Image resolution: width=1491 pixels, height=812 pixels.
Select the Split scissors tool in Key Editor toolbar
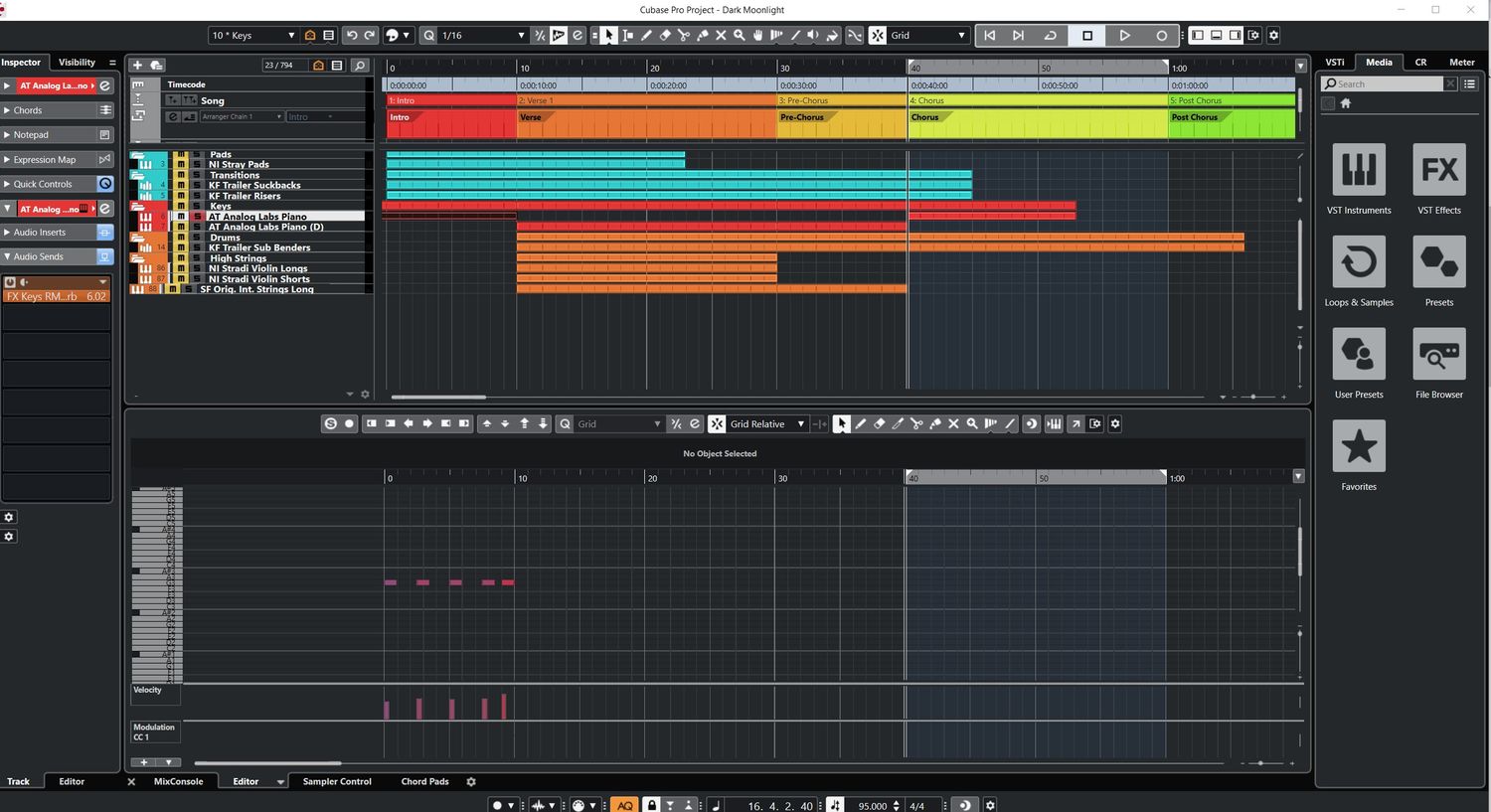pos(916,423)
